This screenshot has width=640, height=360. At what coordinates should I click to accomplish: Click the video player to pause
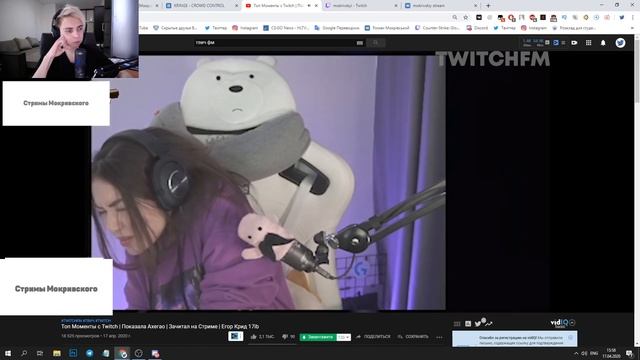pyautogui.click(x=268, y=182)
